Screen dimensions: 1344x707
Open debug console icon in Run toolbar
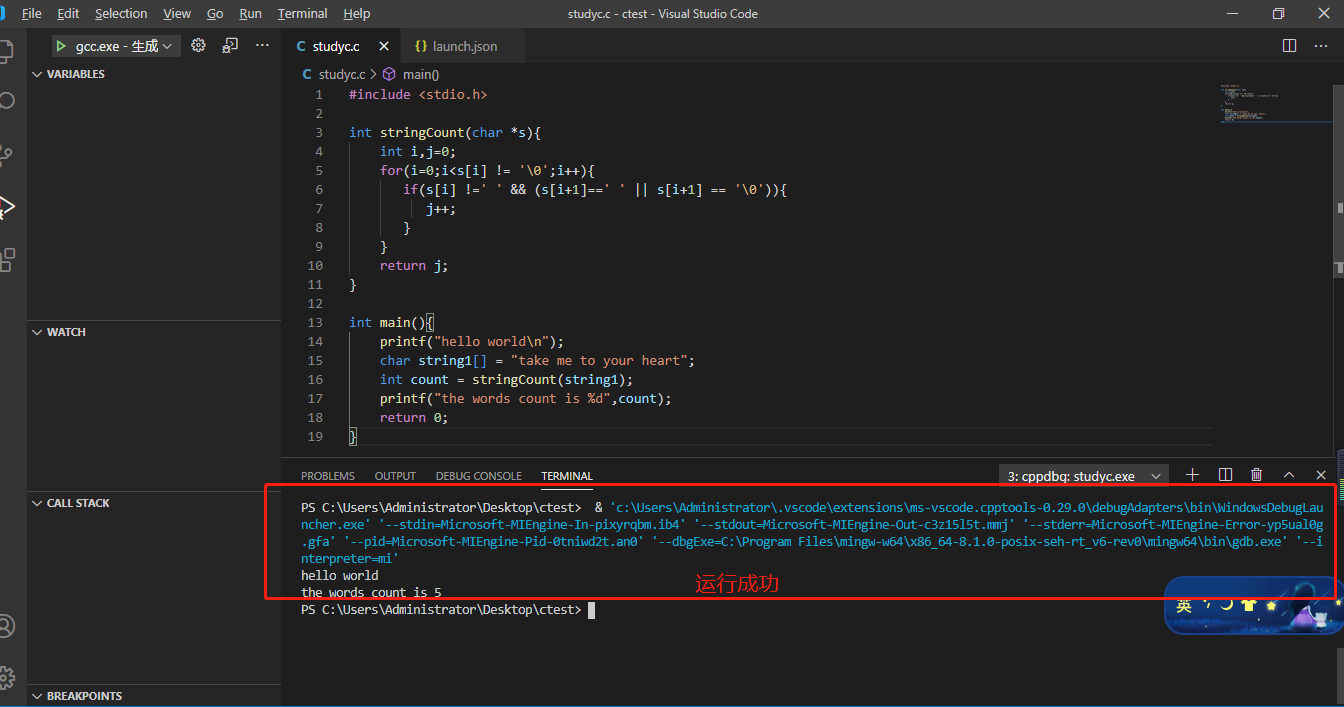(x=230, y=46)
